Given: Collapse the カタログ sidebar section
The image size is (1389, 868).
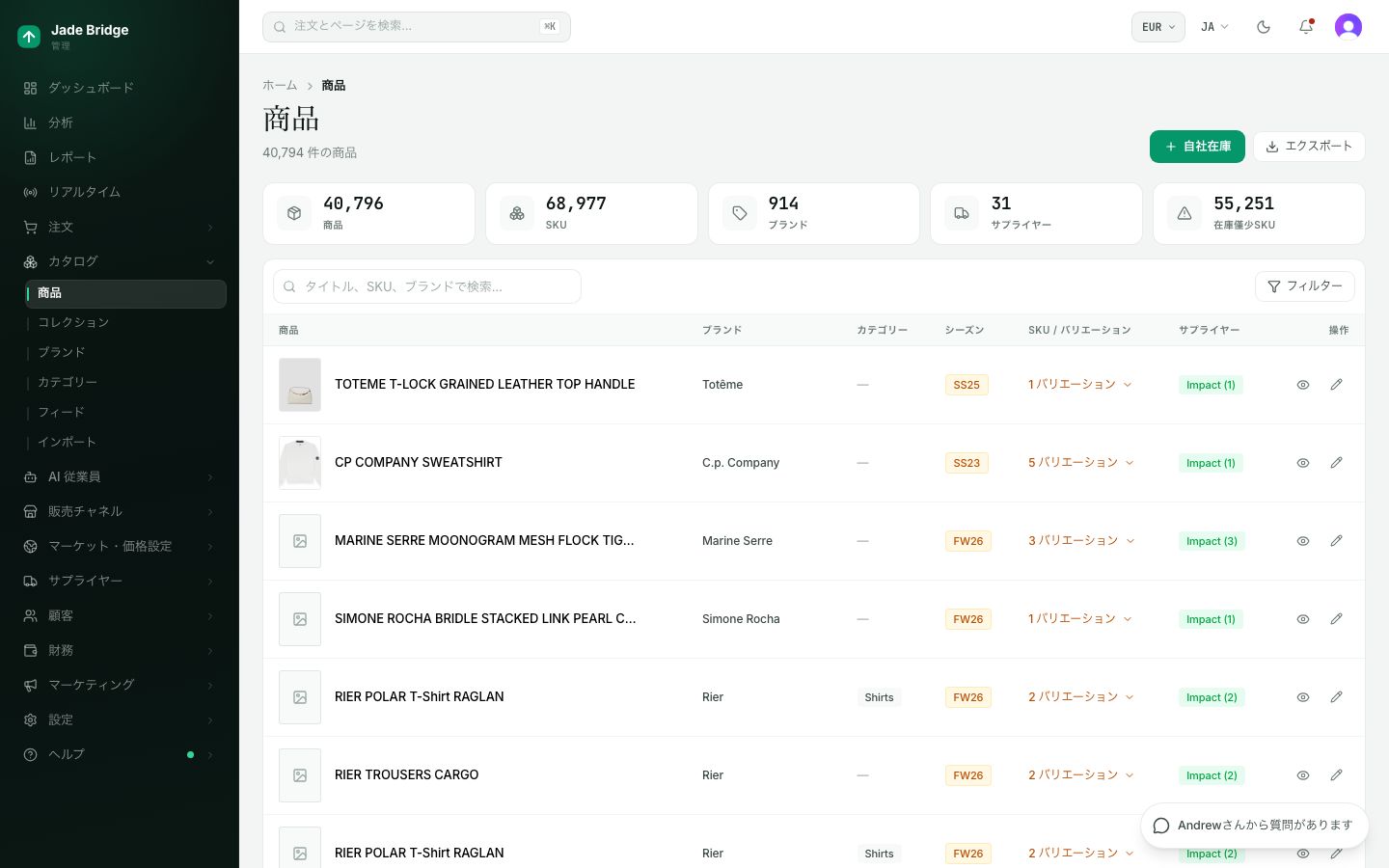Looking at the screenshot, I should coord(120,261).
